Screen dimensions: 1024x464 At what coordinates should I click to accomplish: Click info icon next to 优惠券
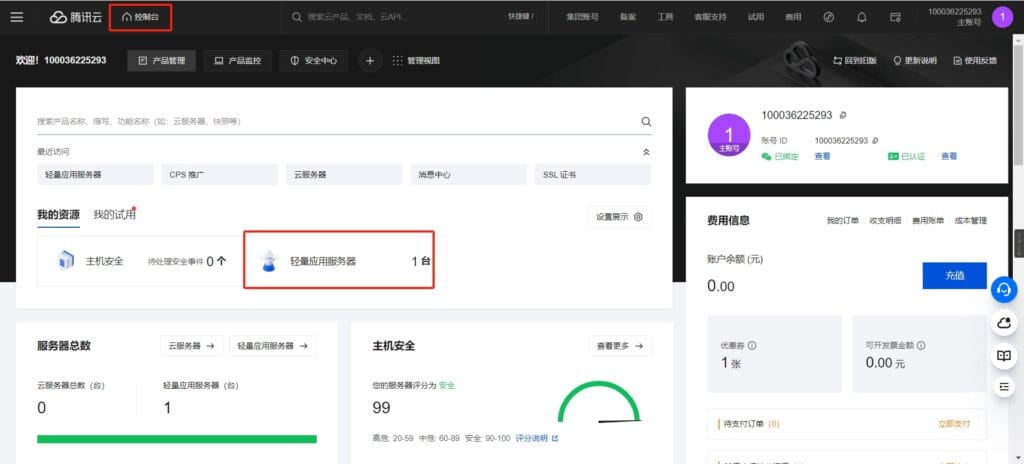(x=752, y=346)
